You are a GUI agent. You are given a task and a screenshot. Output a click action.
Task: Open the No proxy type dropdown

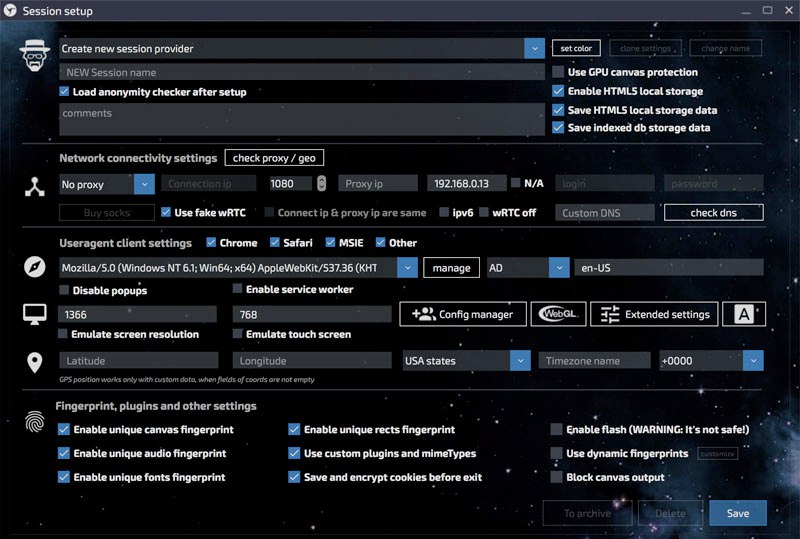pos(144,184)
